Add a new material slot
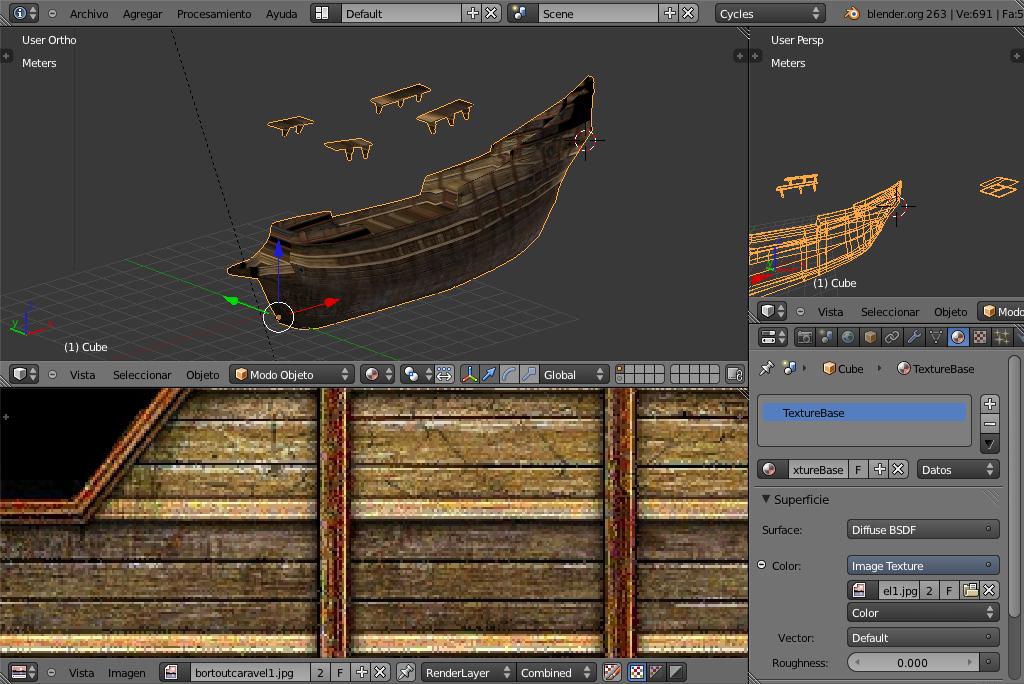The width and height of the screenshot is (1024, 684). [989, 403]
